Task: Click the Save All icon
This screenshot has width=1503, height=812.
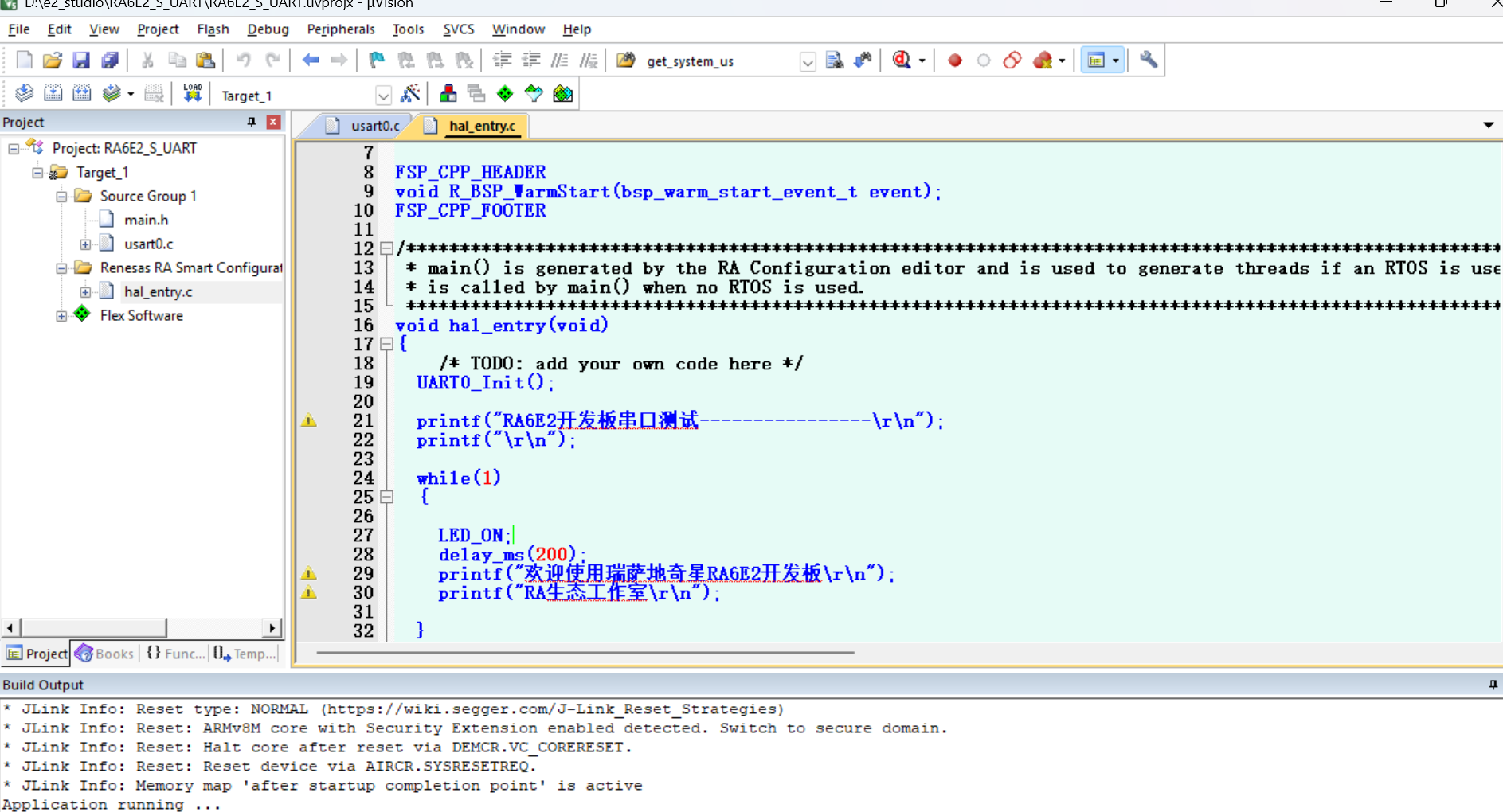Action: point(110,61)
